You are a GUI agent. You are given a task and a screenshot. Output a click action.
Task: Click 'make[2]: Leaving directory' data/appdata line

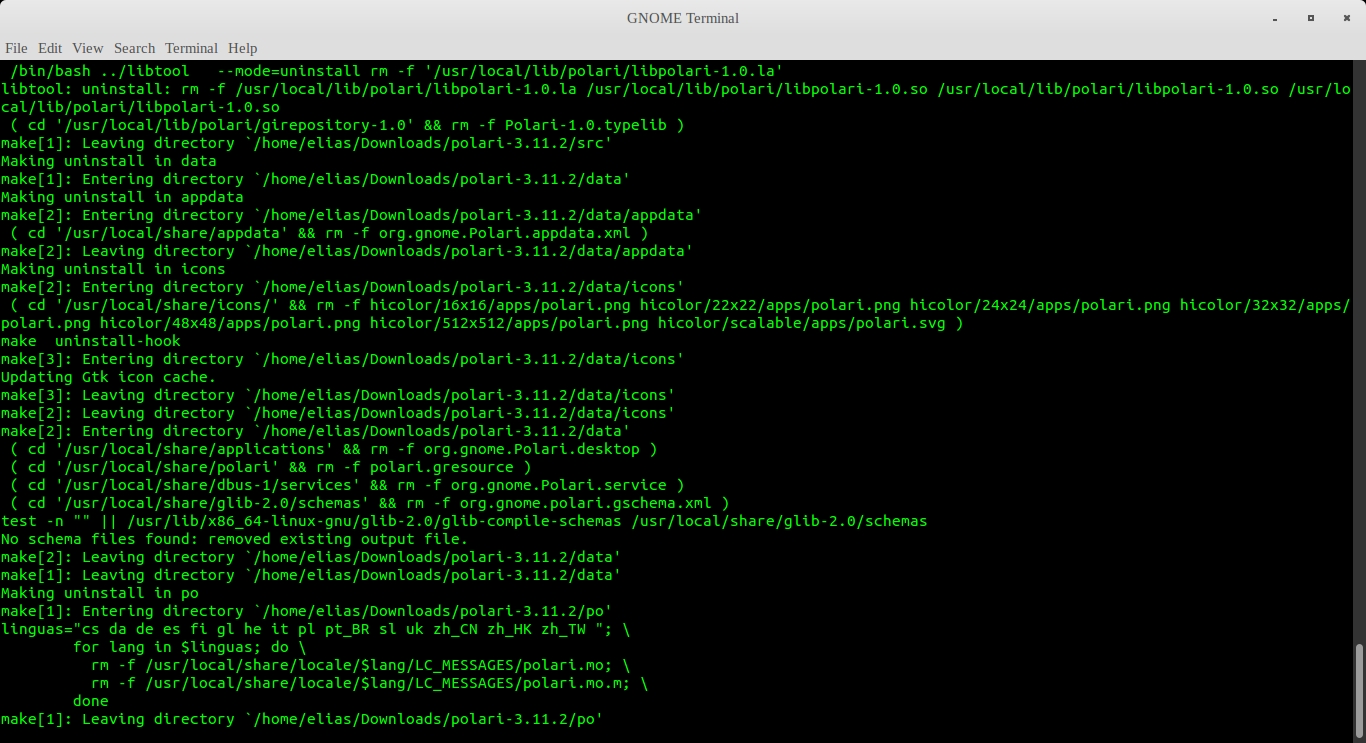tap(347, 251)
